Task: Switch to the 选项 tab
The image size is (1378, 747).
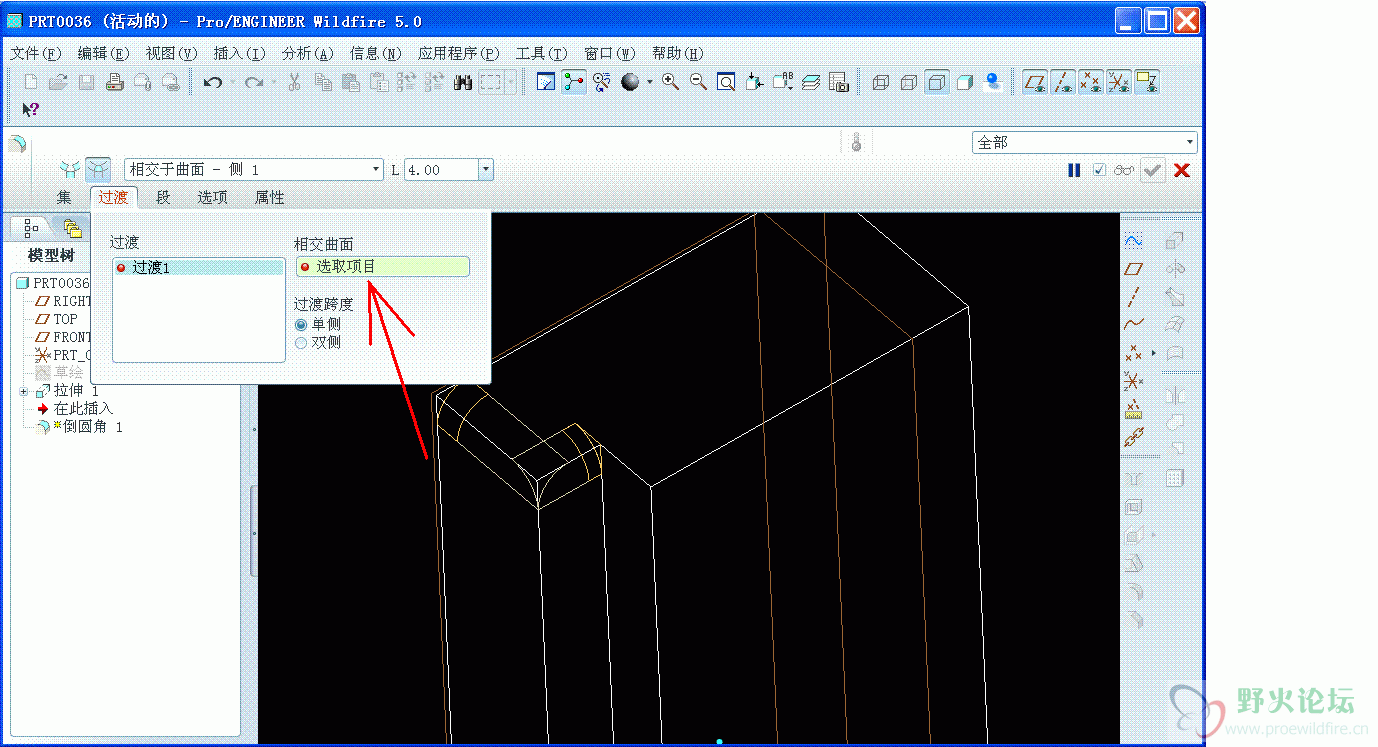Action: coord(212,198)
